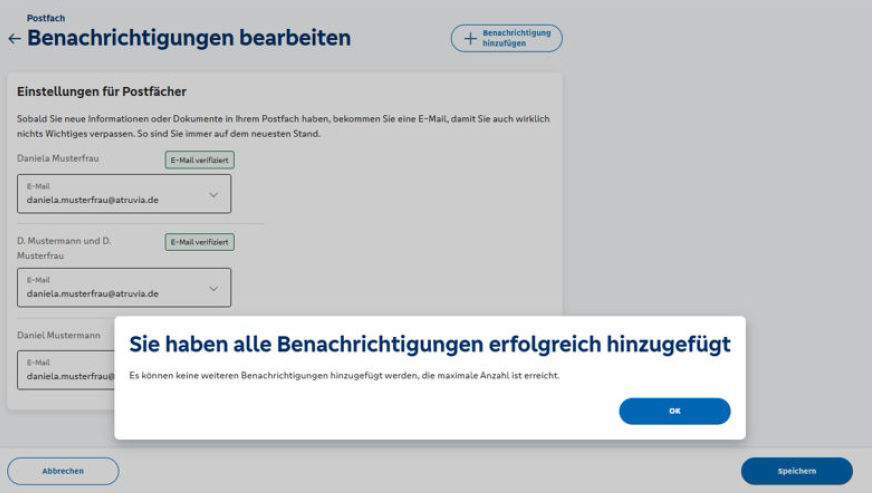Image resolution: width=872 pixels, height=493 pixels.
Task: Open the Postfach breadcrumb link
Action: click(x=46, y=18)
